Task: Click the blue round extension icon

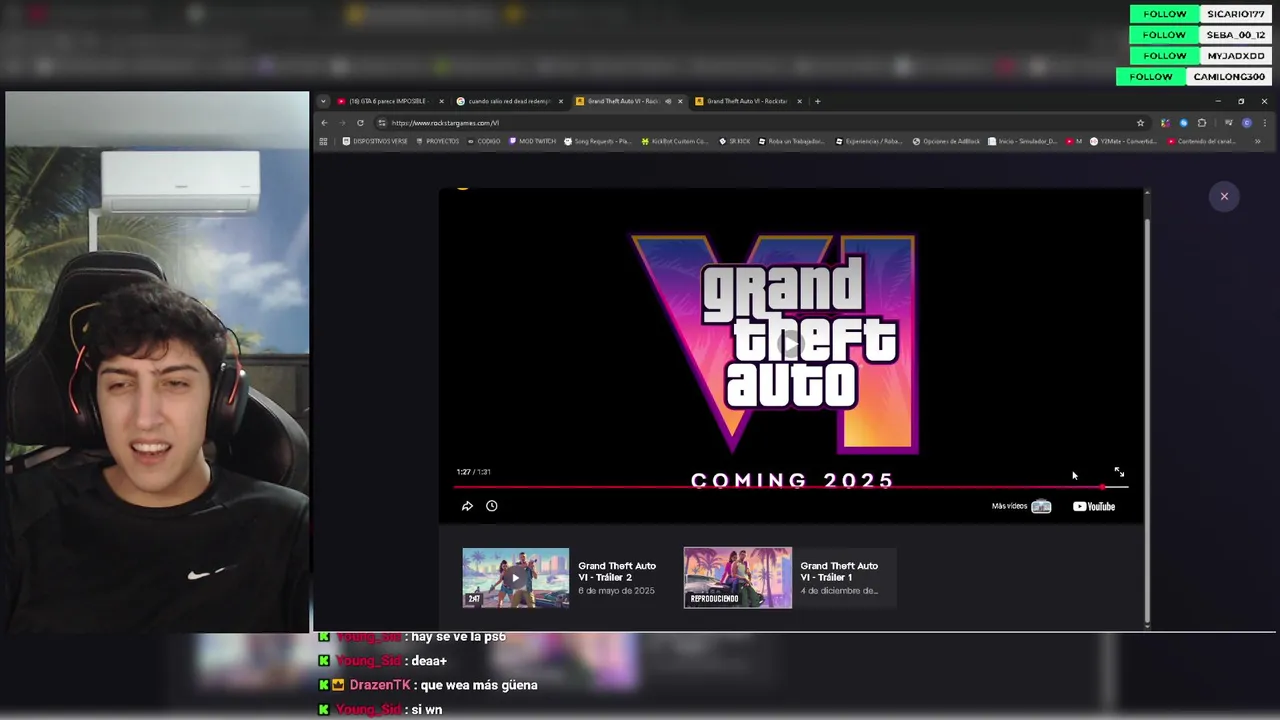Action: tap(1183, 123)
